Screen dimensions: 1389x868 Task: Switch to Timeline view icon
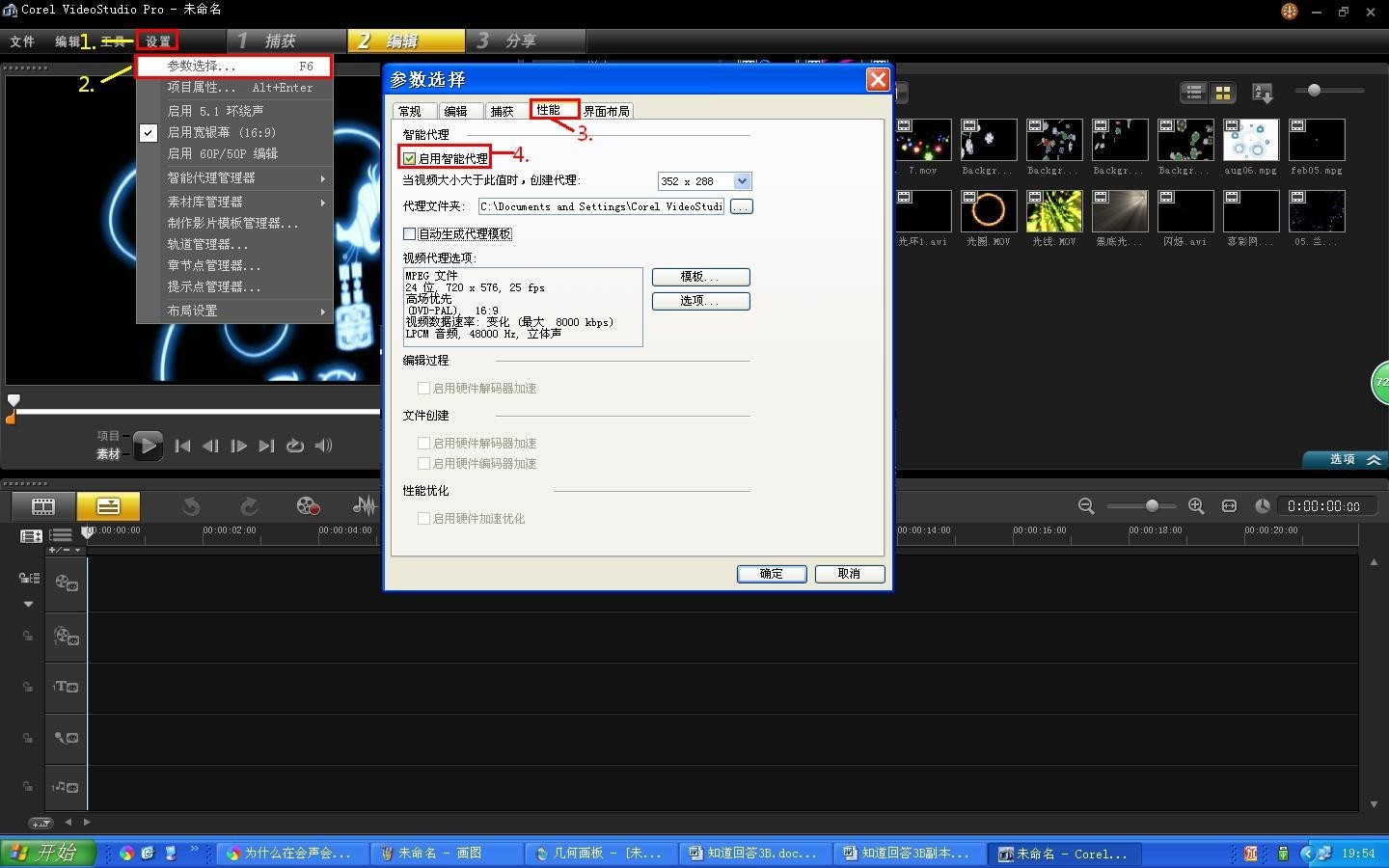coord(108,505)
